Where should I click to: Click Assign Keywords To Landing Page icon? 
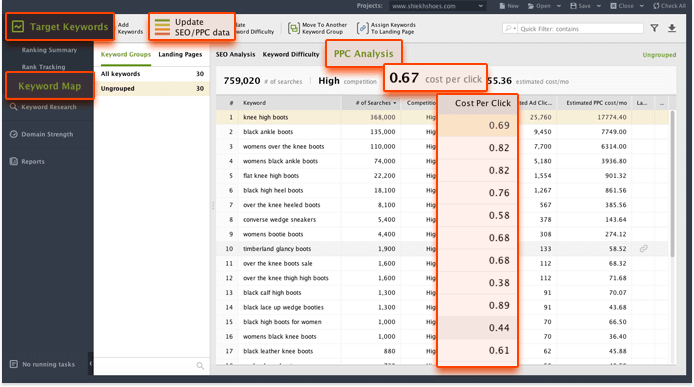[x=362, y=28]
